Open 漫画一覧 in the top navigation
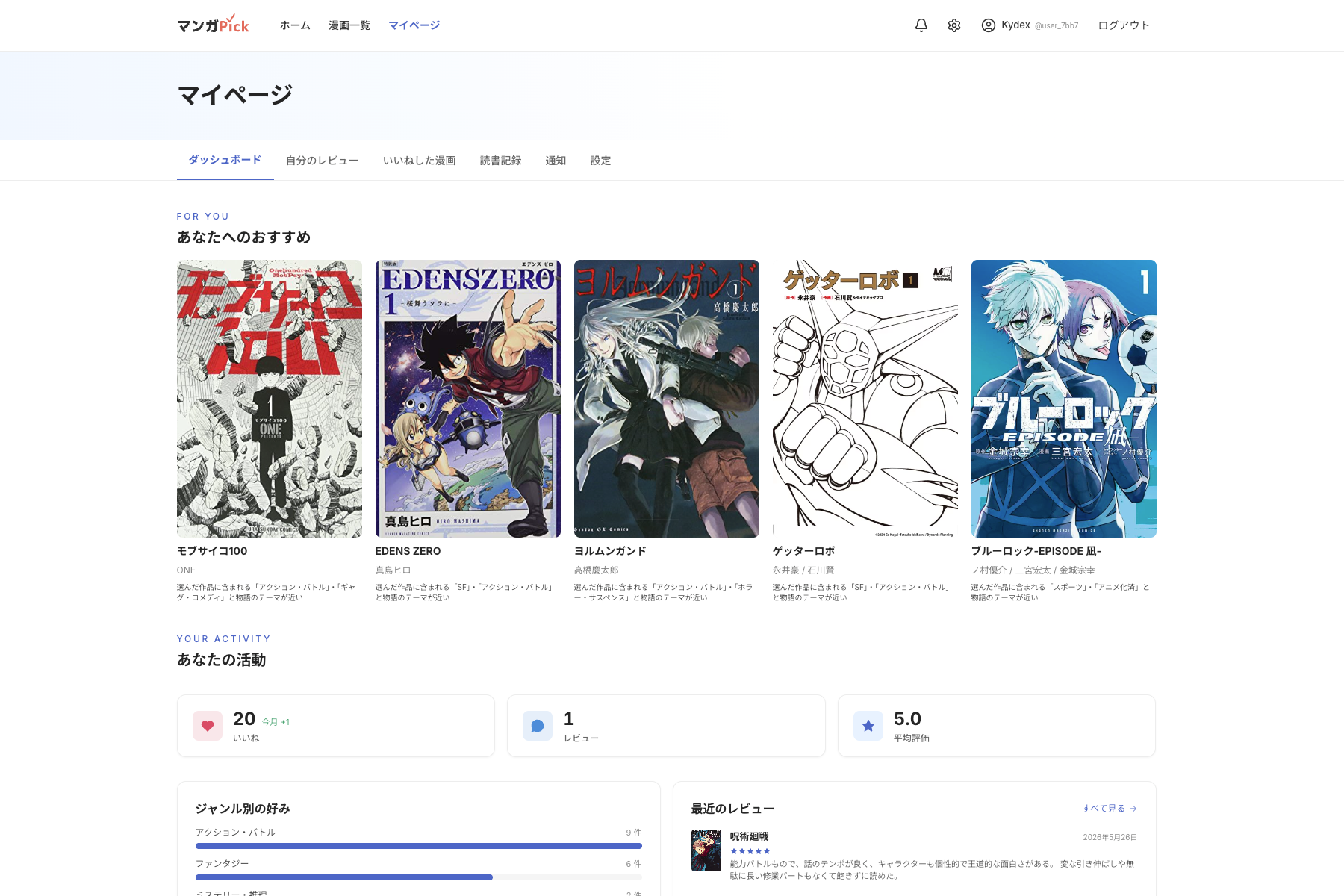 coord(349,25)
